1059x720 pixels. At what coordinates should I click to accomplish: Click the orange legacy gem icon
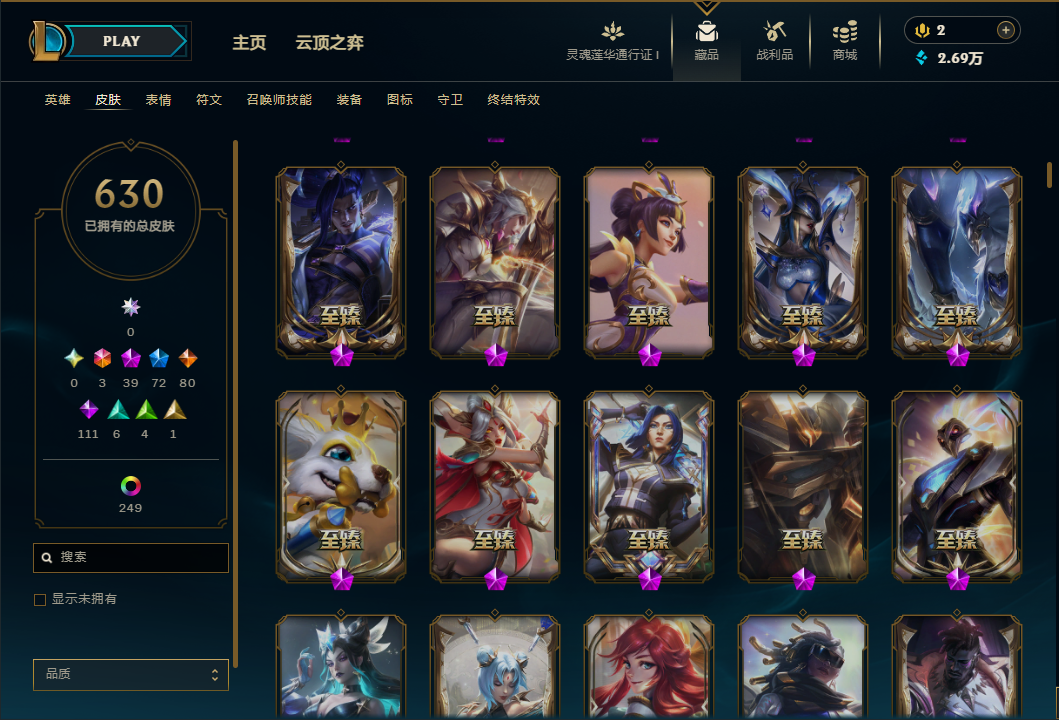point(188,358)
